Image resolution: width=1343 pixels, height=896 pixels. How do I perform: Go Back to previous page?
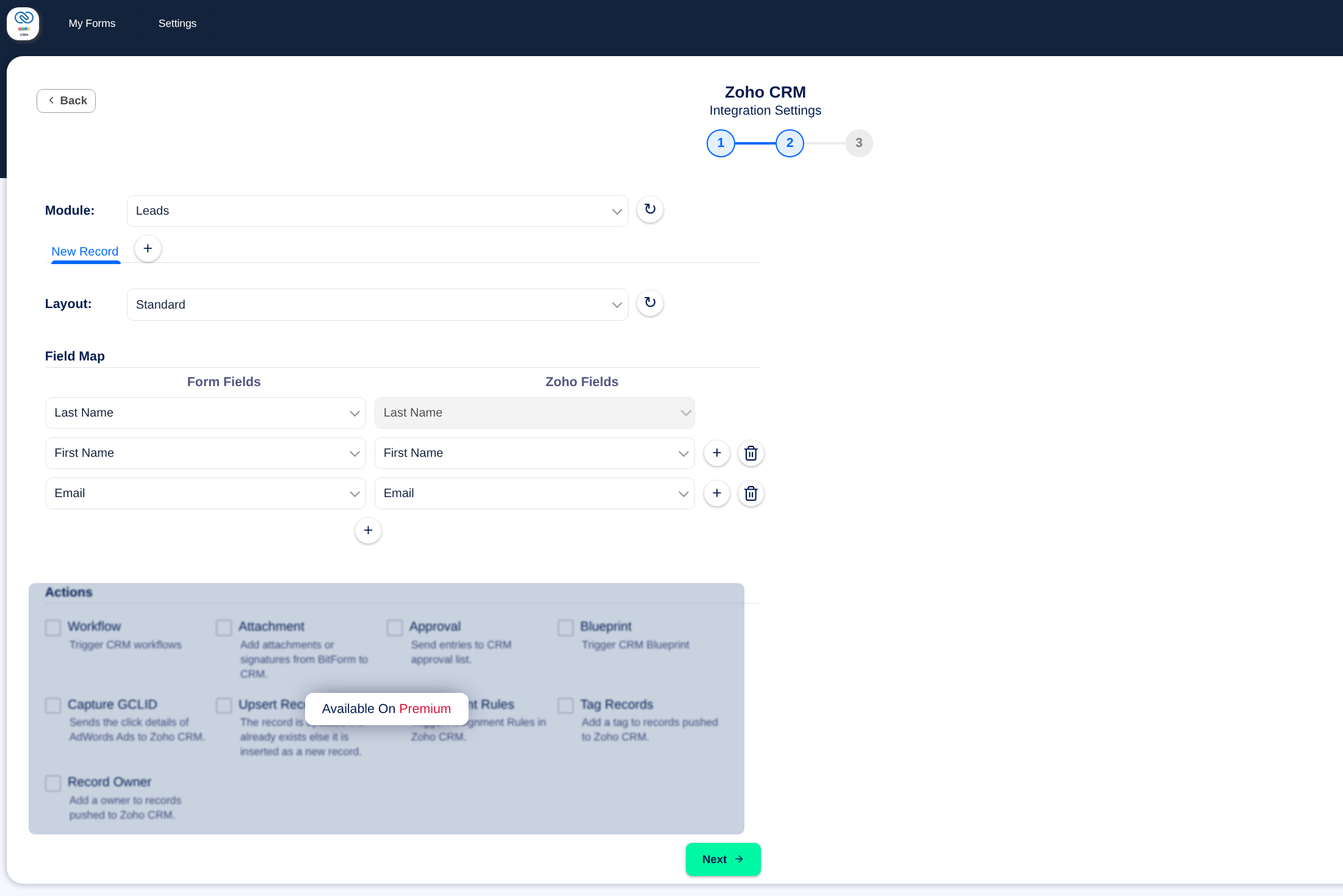tap(67, 101)
